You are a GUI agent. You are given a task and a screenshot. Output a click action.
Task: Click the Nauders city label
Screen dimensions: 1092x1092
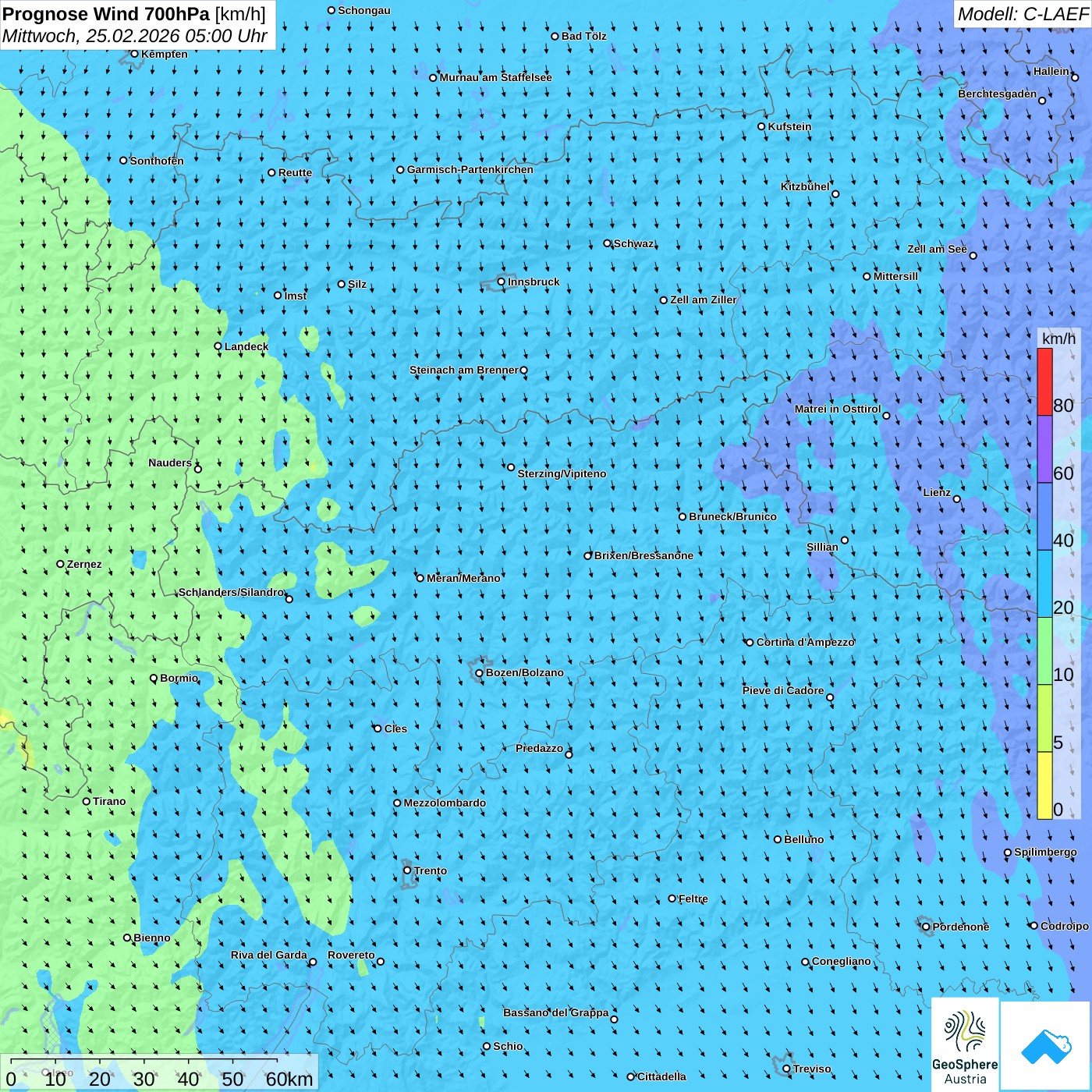[170, 463]
